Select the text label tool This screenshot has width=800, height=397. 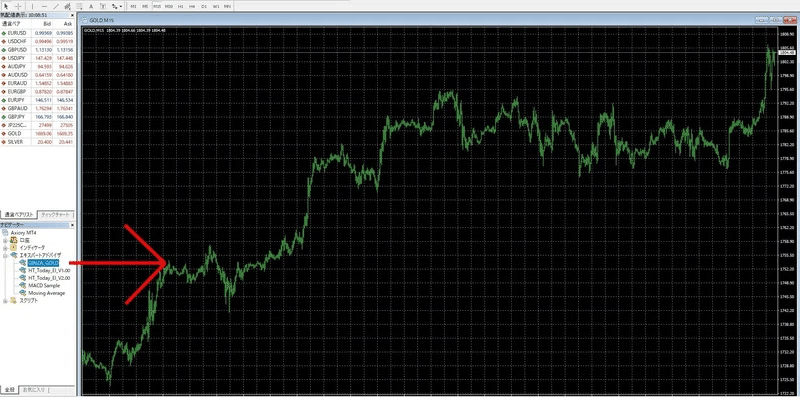pyautogui.click(x=103, y=6)
